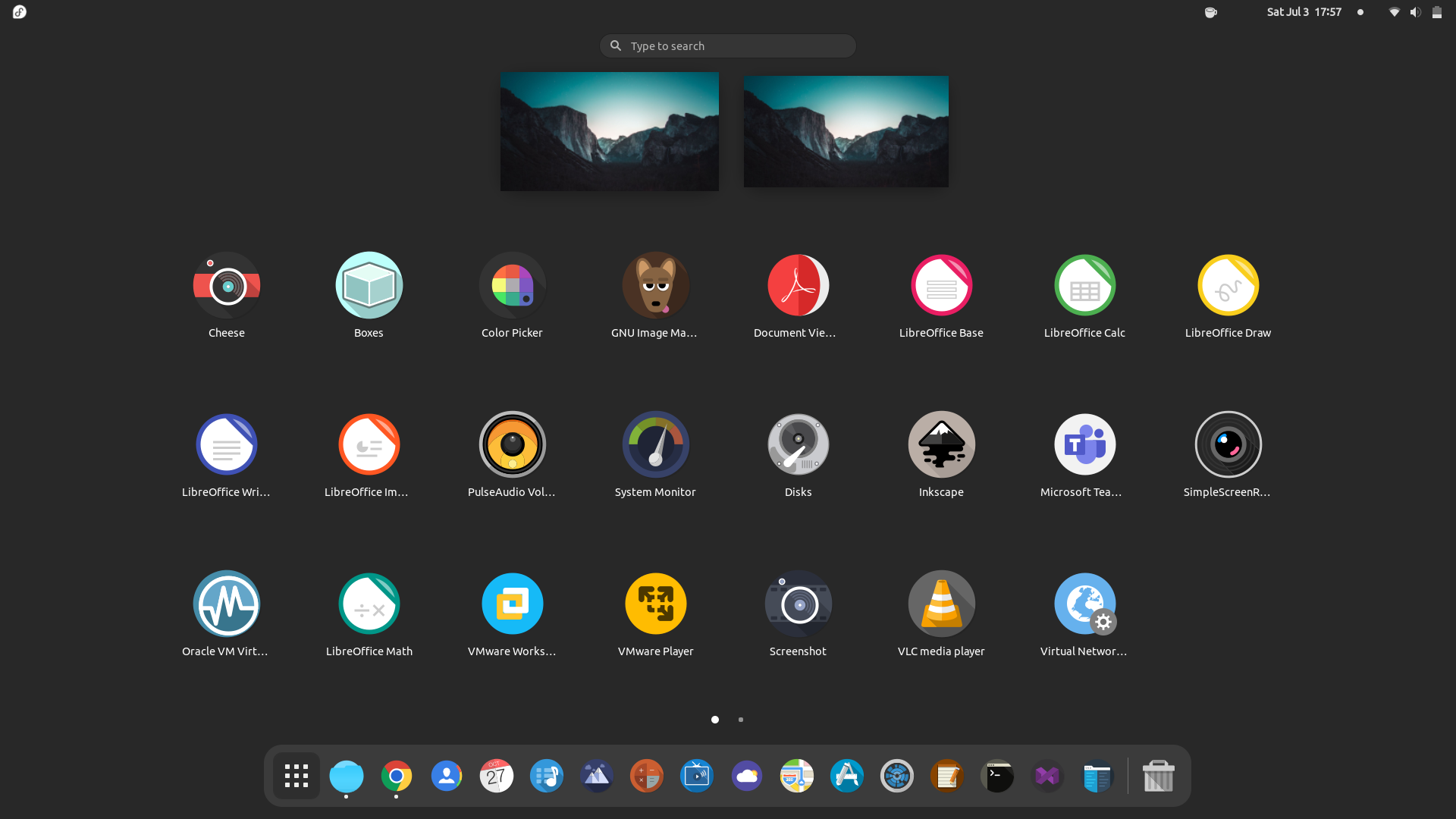Open Trash from the dock
This screenshot has height=819, width=1456.
point(1159,776)
